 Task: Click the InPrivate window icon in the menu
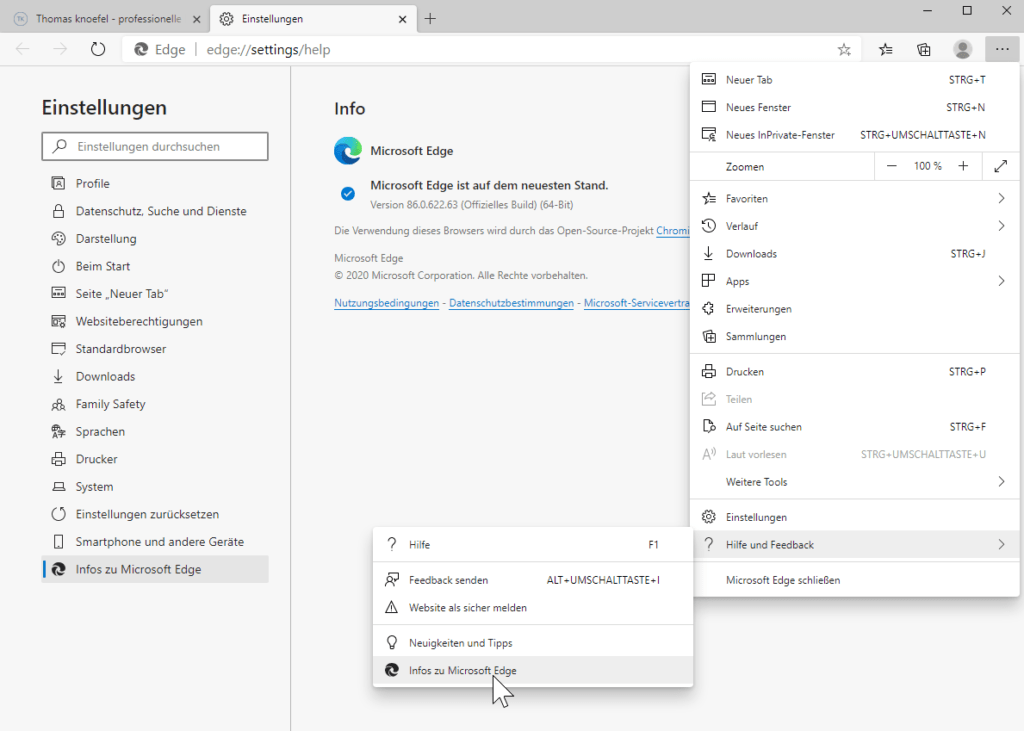pyautogui.click(x=709, y=135)
